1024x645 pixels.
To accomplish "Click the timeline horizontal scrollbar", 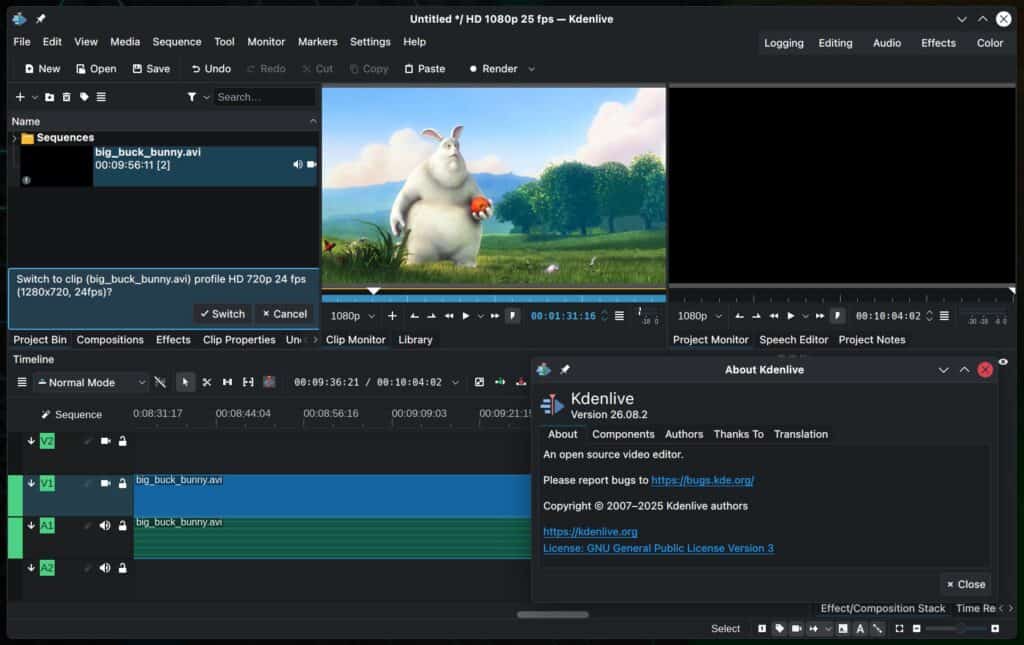I will coord(552,614).
